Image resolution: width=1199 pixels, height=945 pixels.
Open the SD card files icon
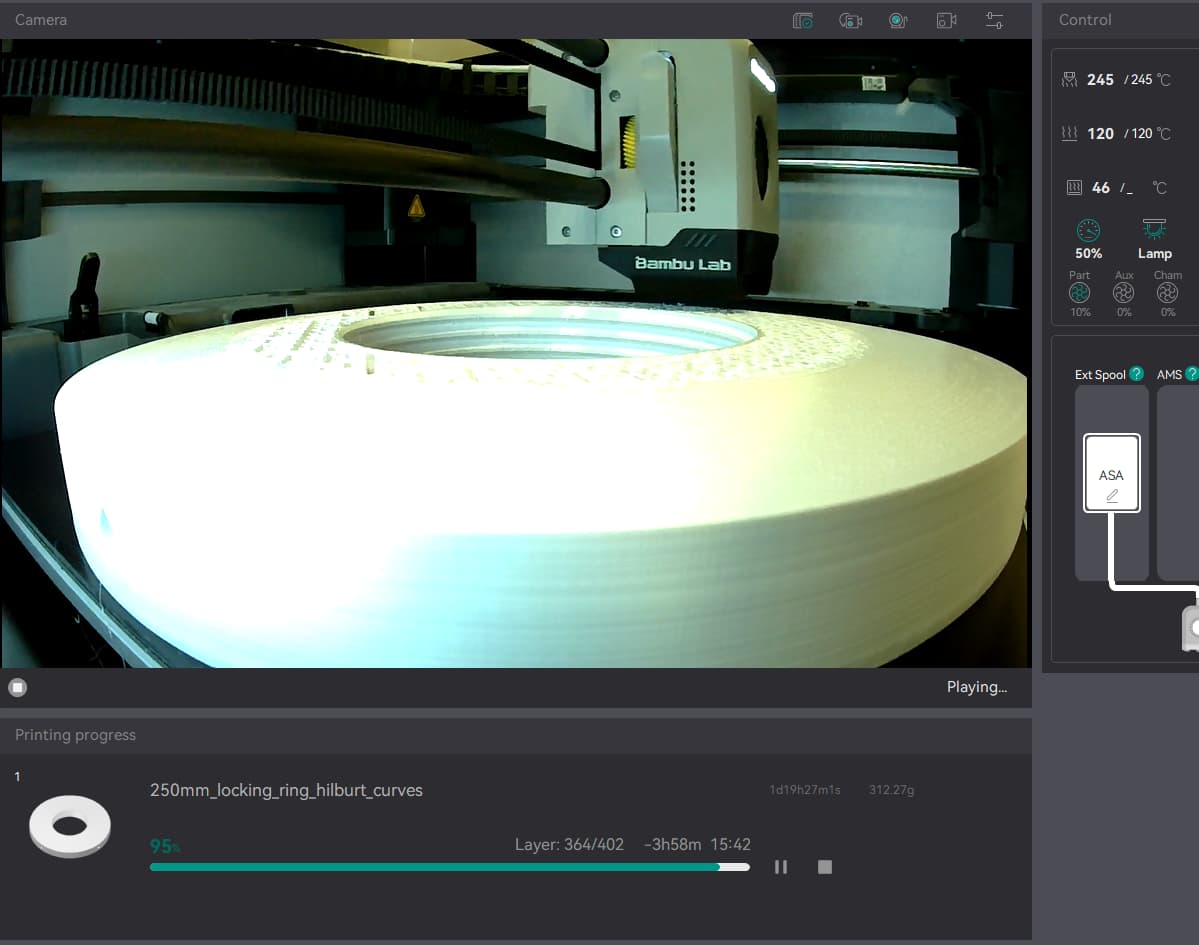click(802, 21)
